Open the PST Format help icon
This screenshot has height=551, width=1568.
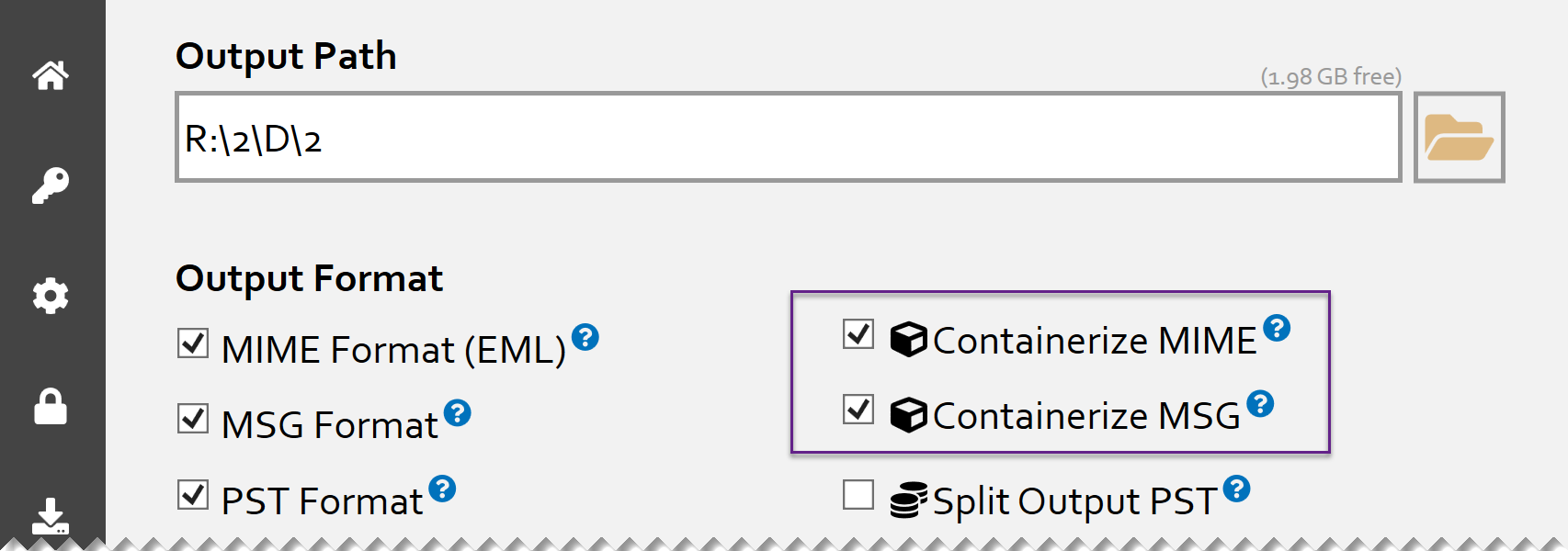[442, 489]
